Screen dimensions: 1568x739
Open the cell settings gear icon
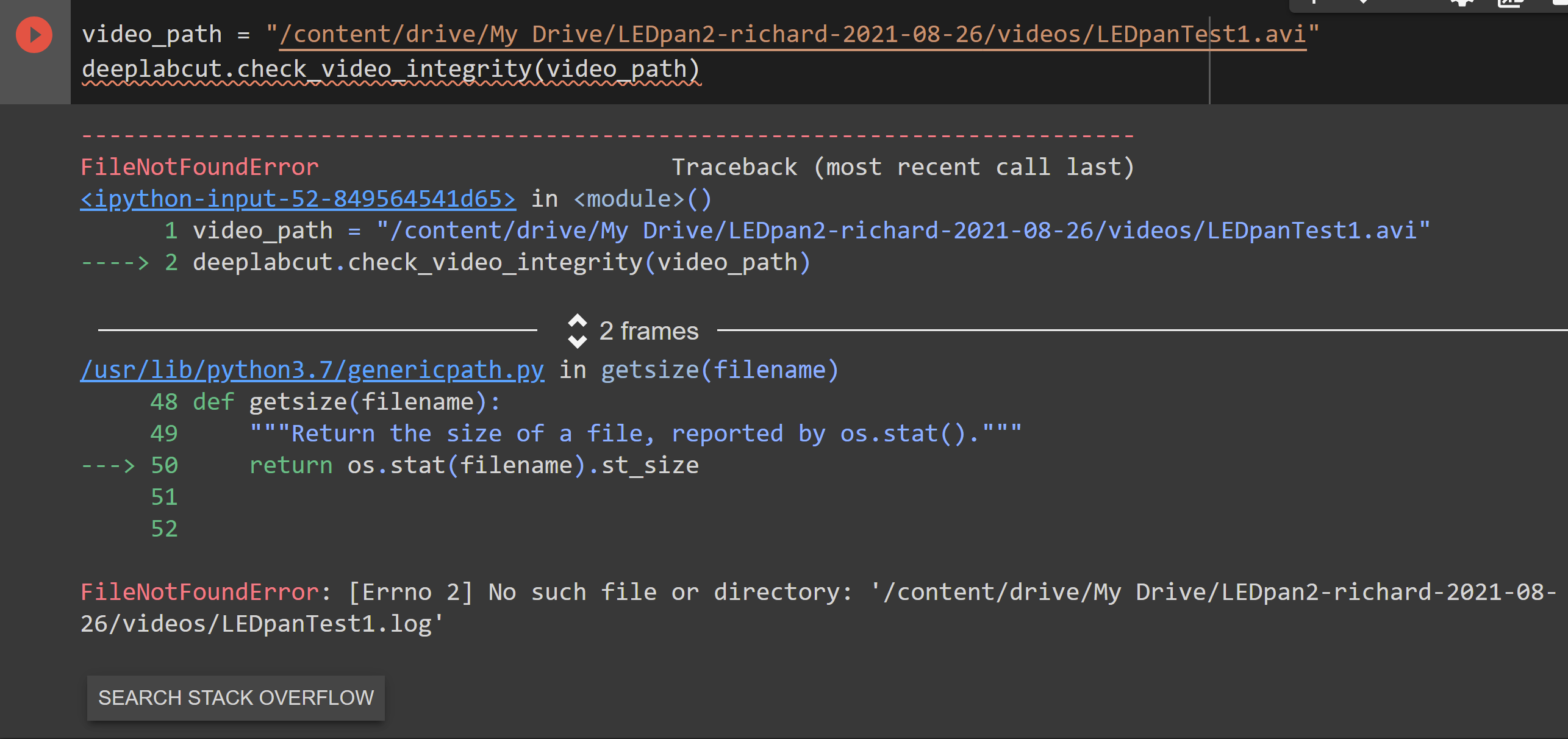1461,5
